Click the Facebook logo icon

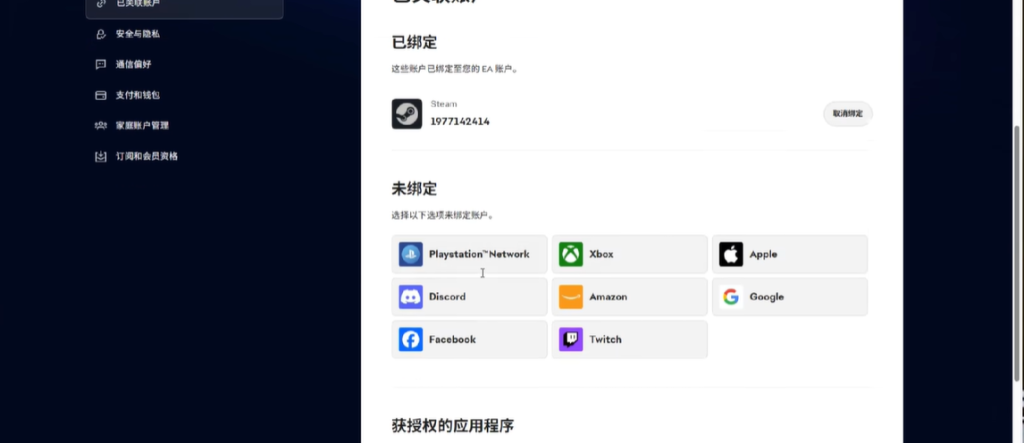click(411, 340)
